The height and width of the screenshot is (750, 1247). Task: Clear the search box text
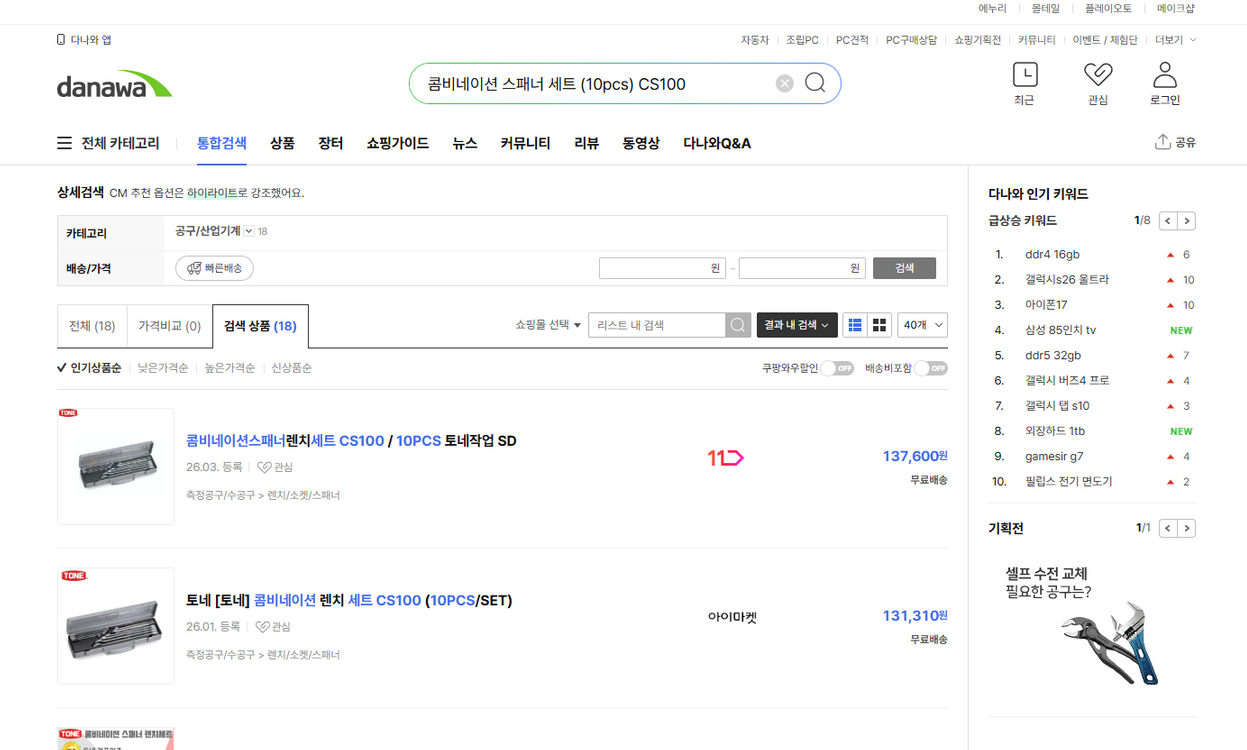pos(785,84)
